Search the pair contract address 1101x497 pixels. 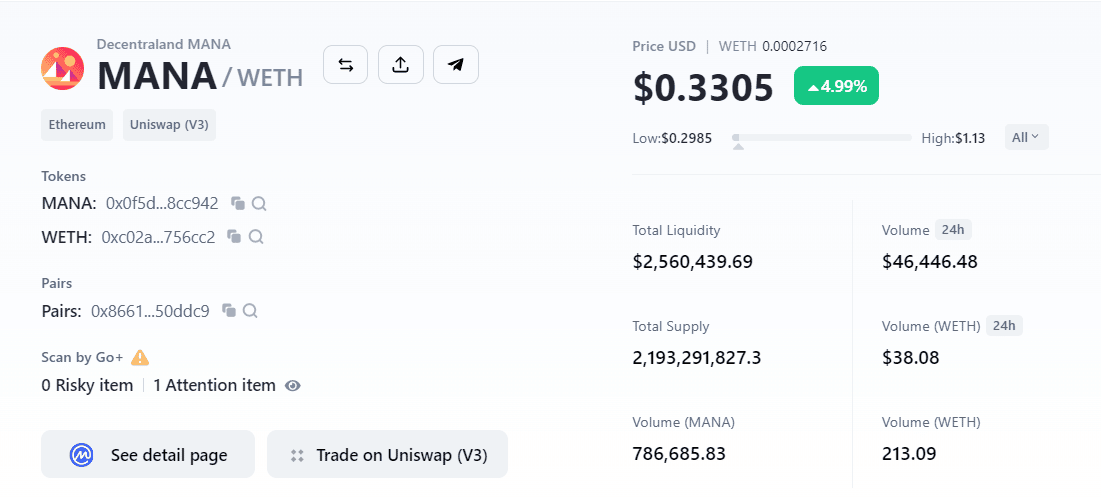click(x=250, y=310)
